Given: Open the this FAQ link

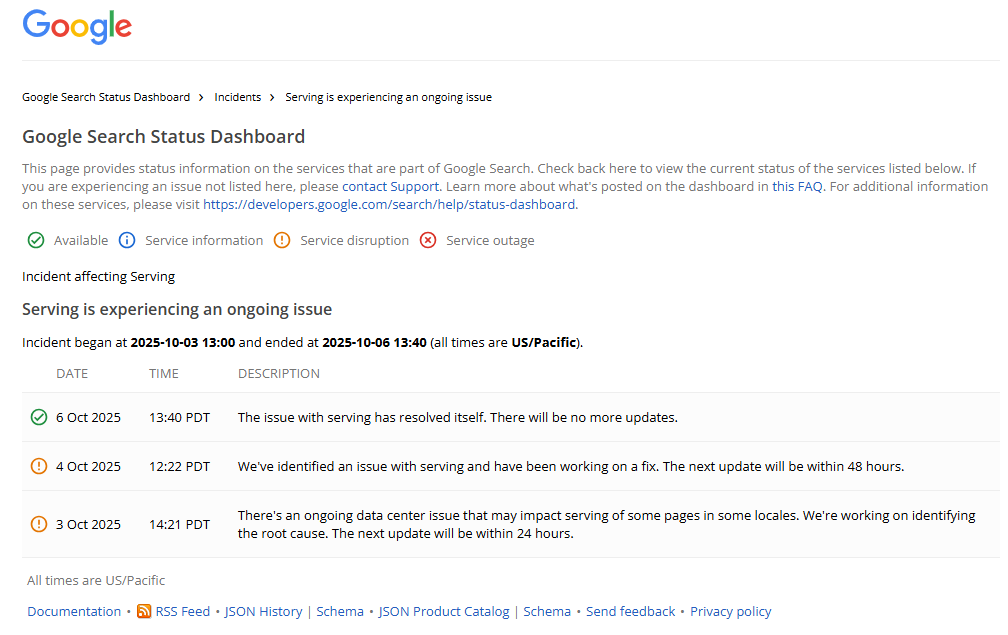Looking at the screenshot, I should click(797, 186).
